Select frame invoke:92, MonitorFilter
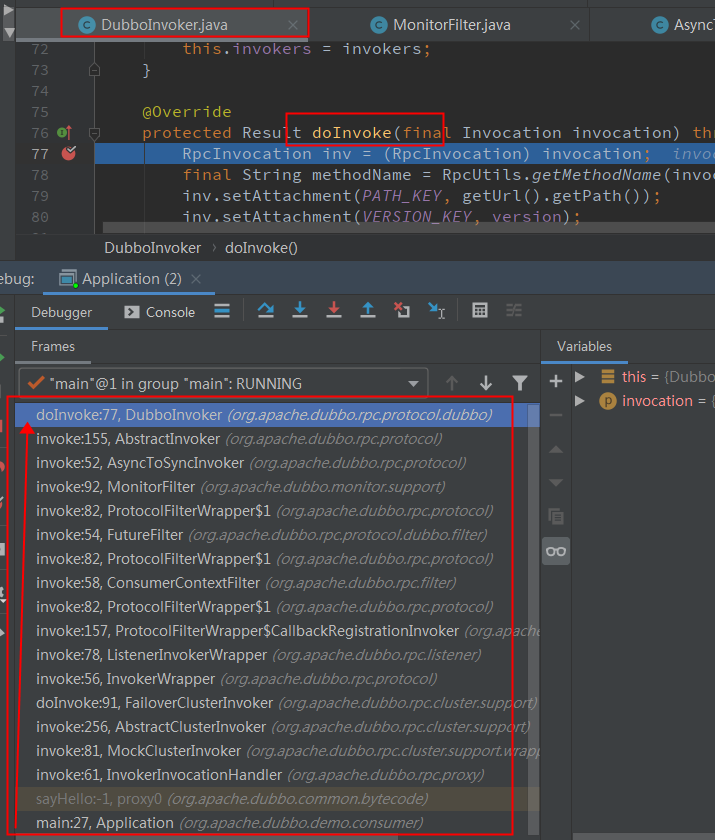This screenshot has width=715, height=840. [271, 487]
